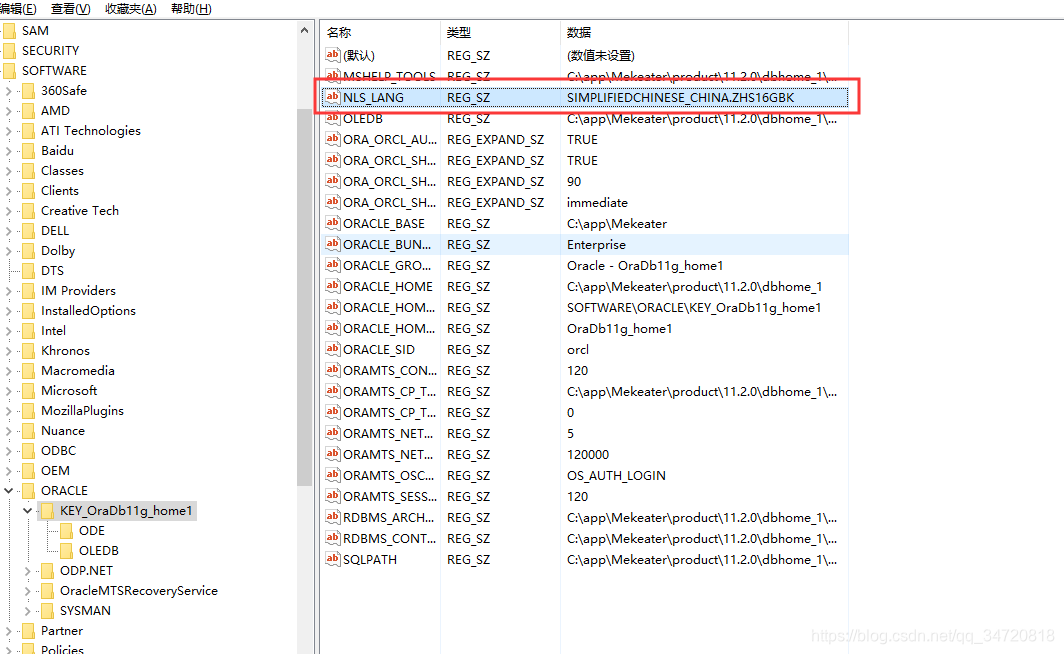Click the ORACLE_BASE string icon
Viewport: 1064px width, 654px height.
(x=332, y=223)
